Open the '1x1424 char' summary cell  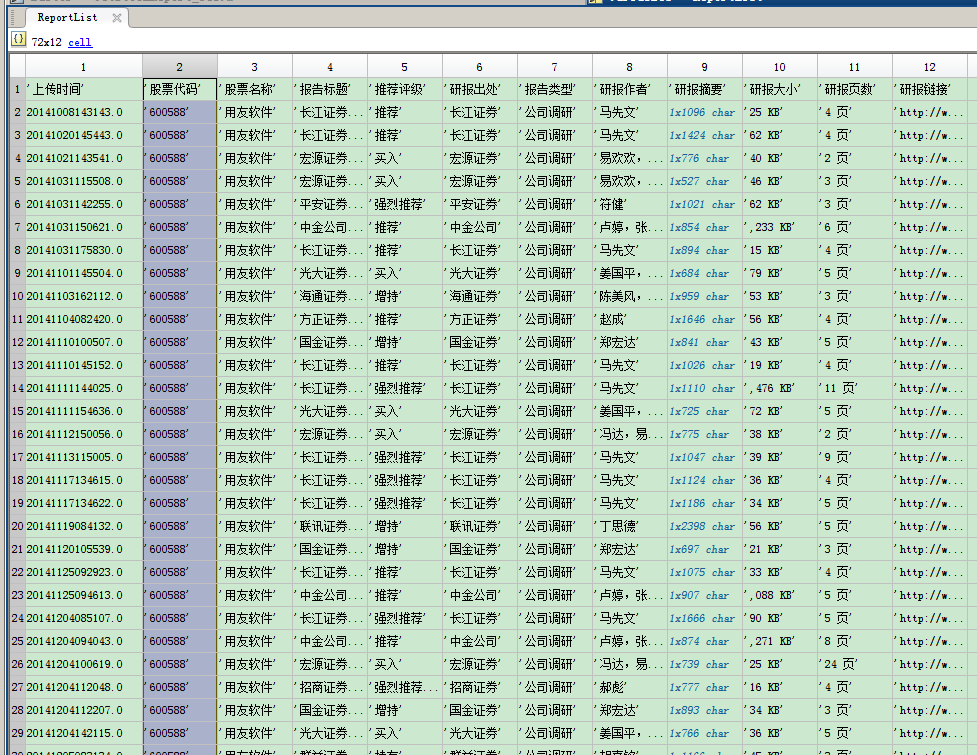[x=704, y=135]
